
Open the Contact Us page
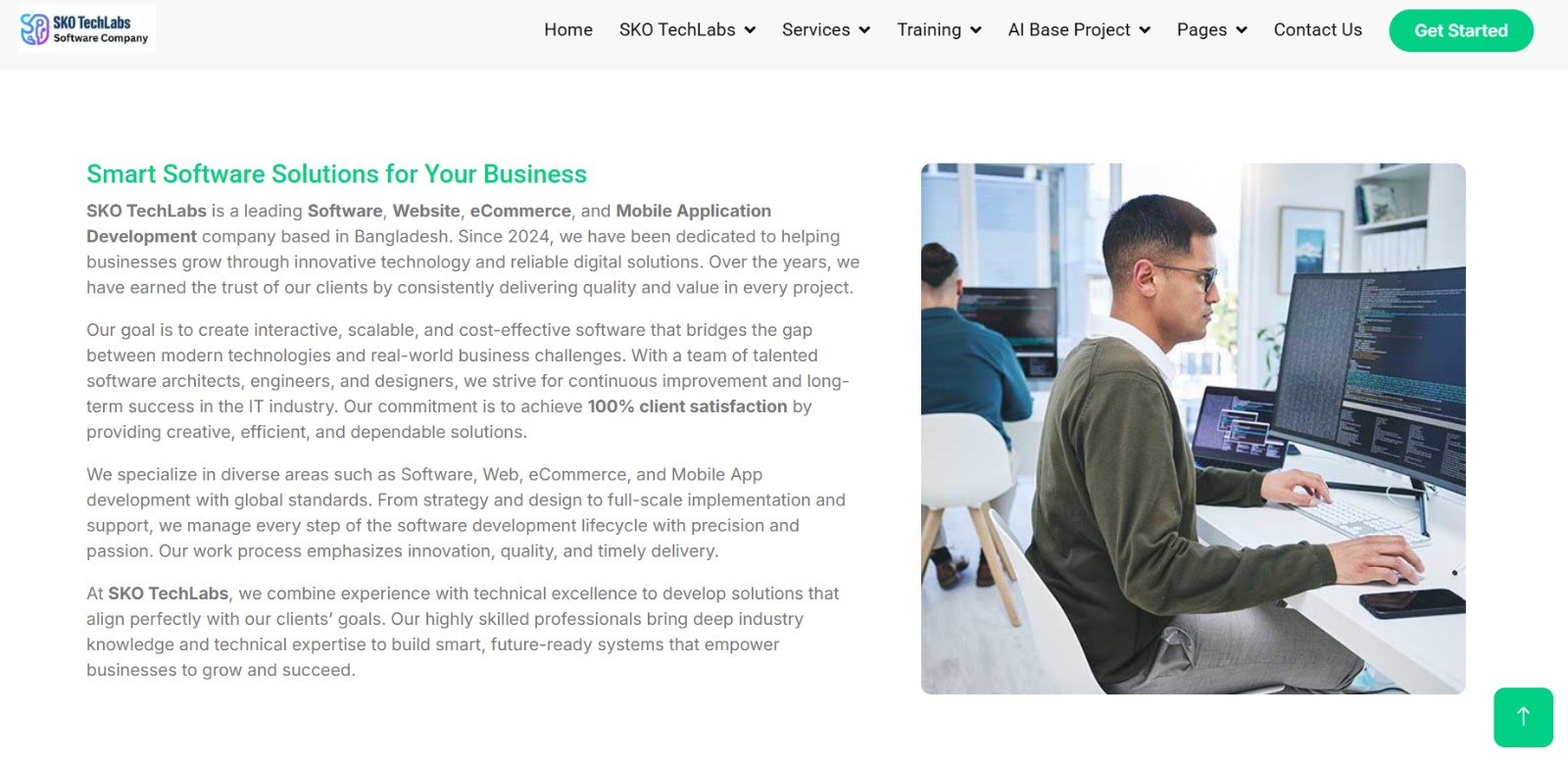[1317, 30]
